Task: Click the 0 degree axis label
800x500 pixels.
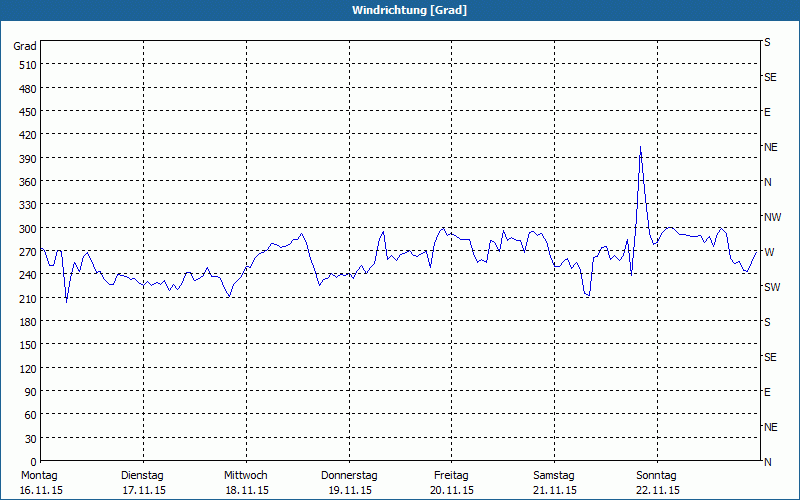Action: [x=34, y=462]
